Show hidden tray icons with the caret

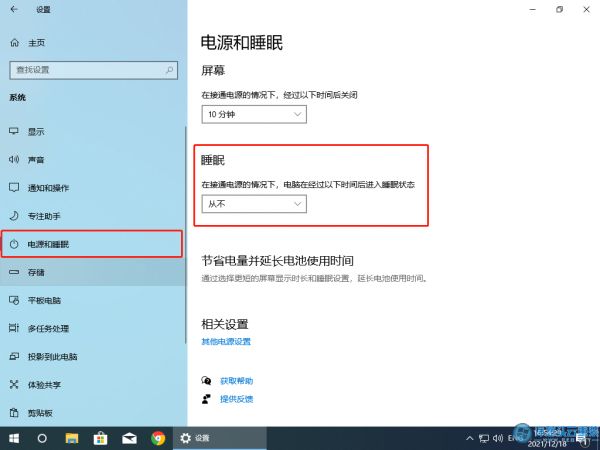coord(470,438)
